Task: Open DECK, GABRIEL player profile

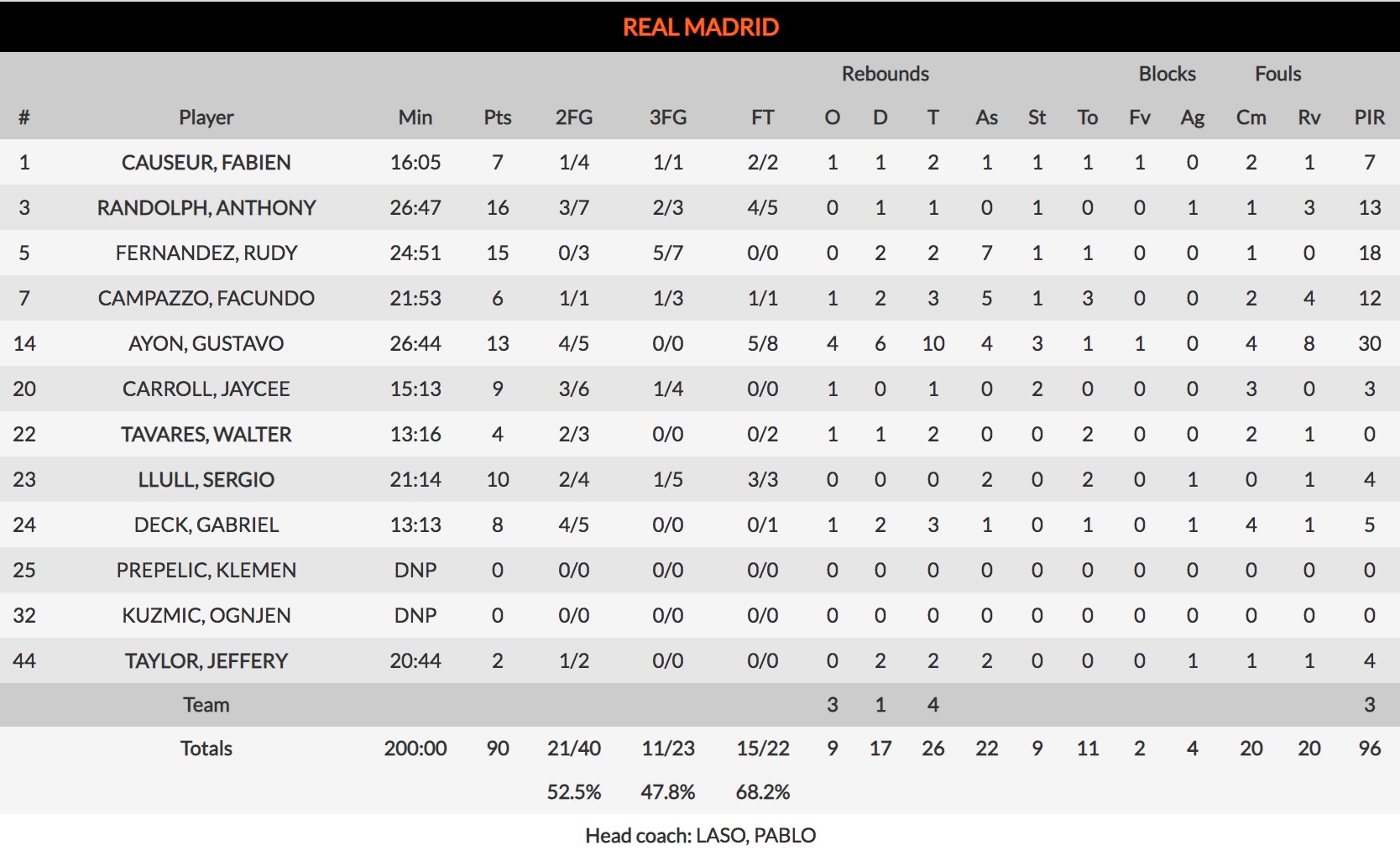Action: (206, 525)
